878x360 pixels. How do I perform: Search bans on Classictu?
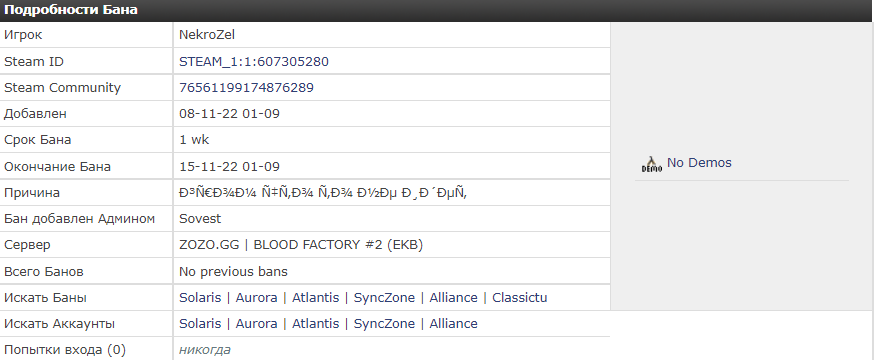click(x=519, y=298)
